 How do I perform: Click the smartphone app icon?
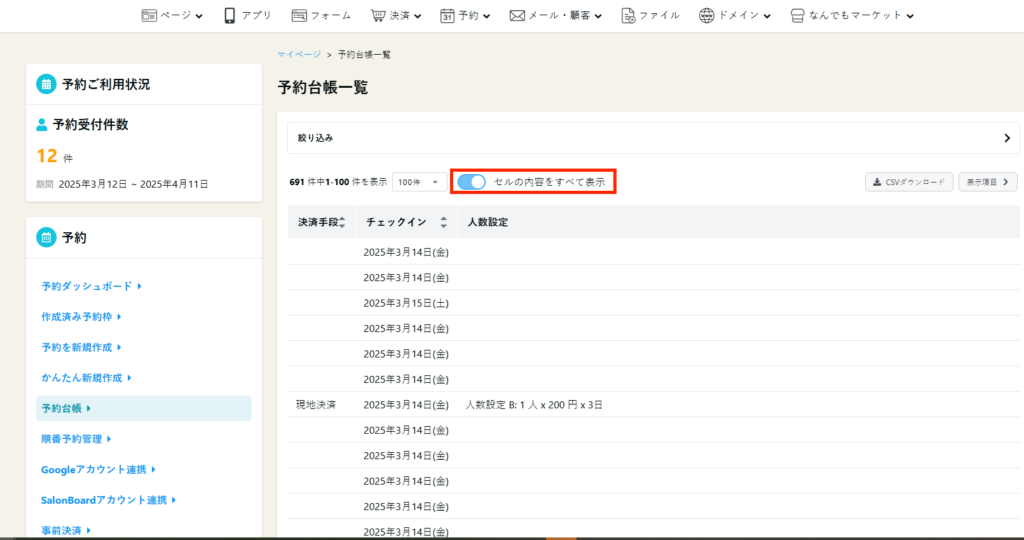coord(230,15)
